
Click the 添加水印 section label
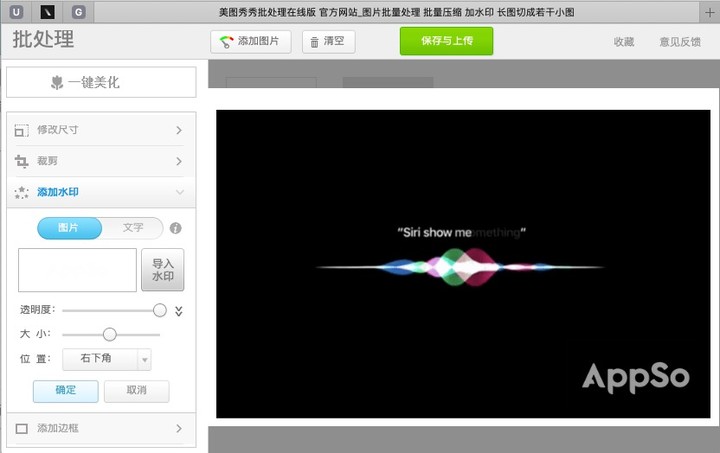58,192
